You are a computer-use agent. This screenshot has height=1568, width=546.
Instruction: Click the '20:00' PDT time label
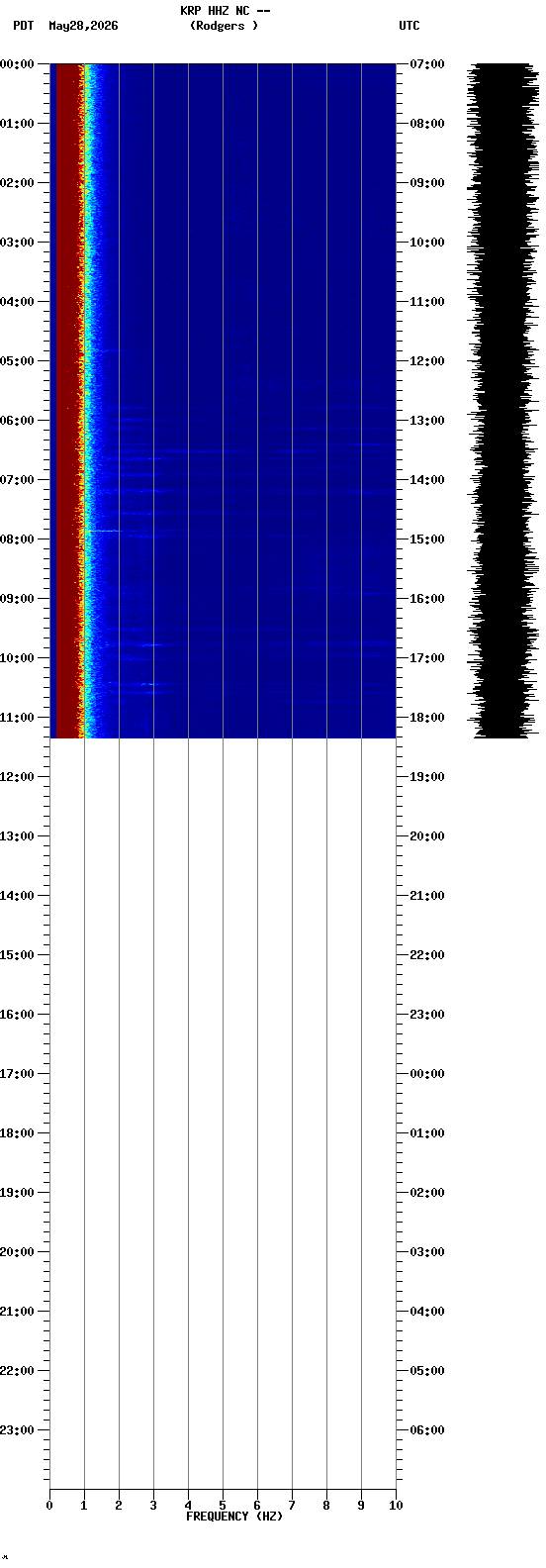17,1252
